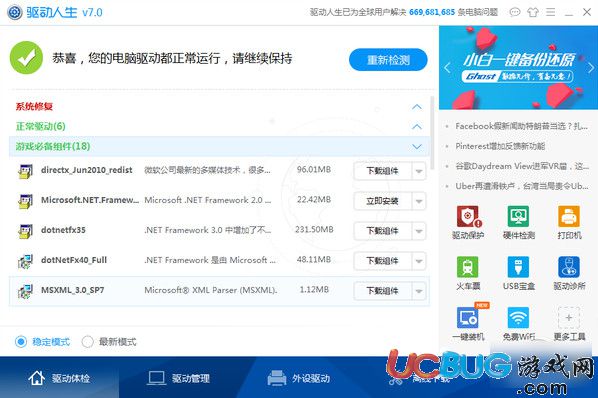598x398 pixels.
Task: Click the directx_Jun2010_redist installer icon
Action: 25,170
